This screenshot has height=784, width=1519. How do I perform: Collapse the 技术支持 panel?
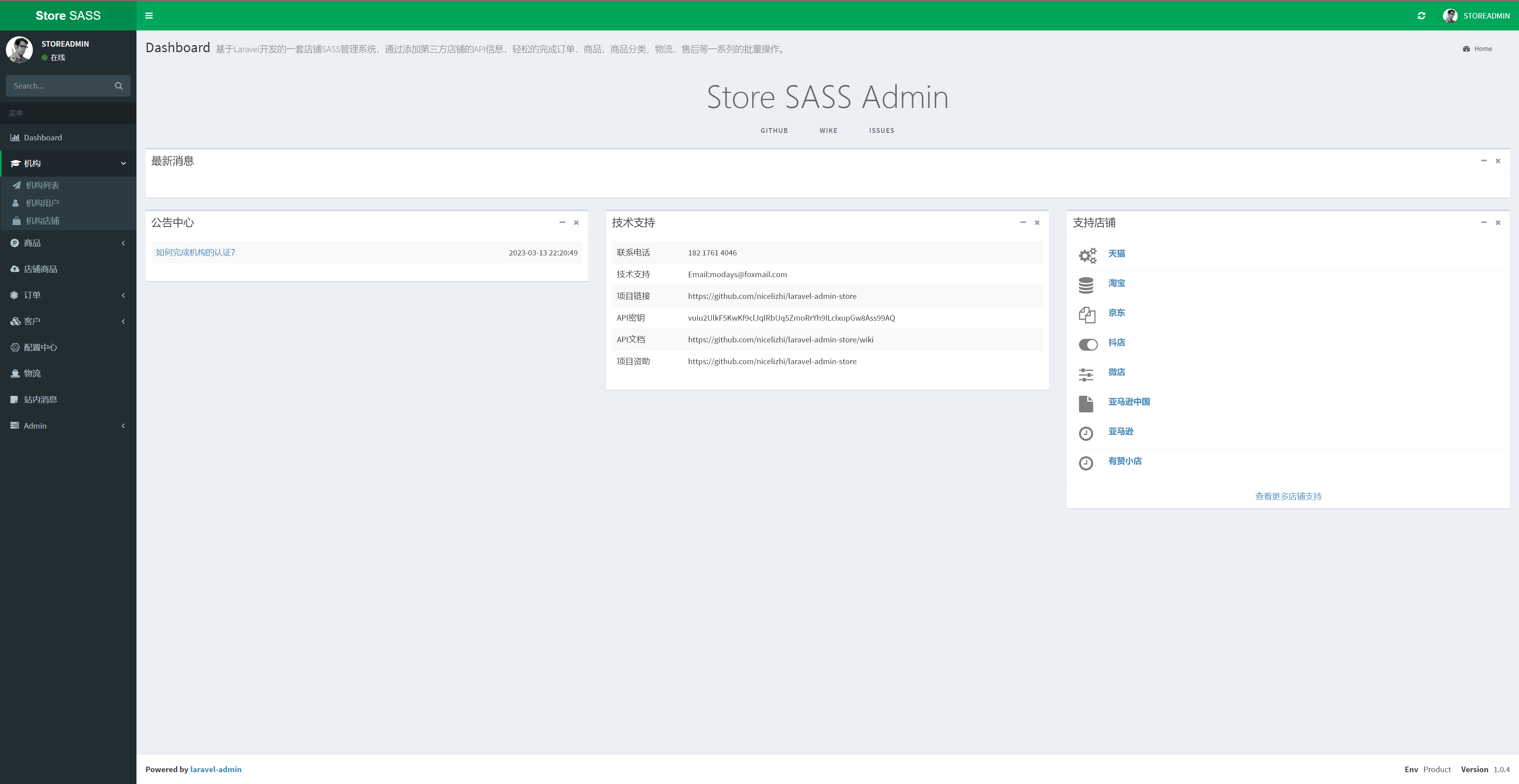point(1023,222)
